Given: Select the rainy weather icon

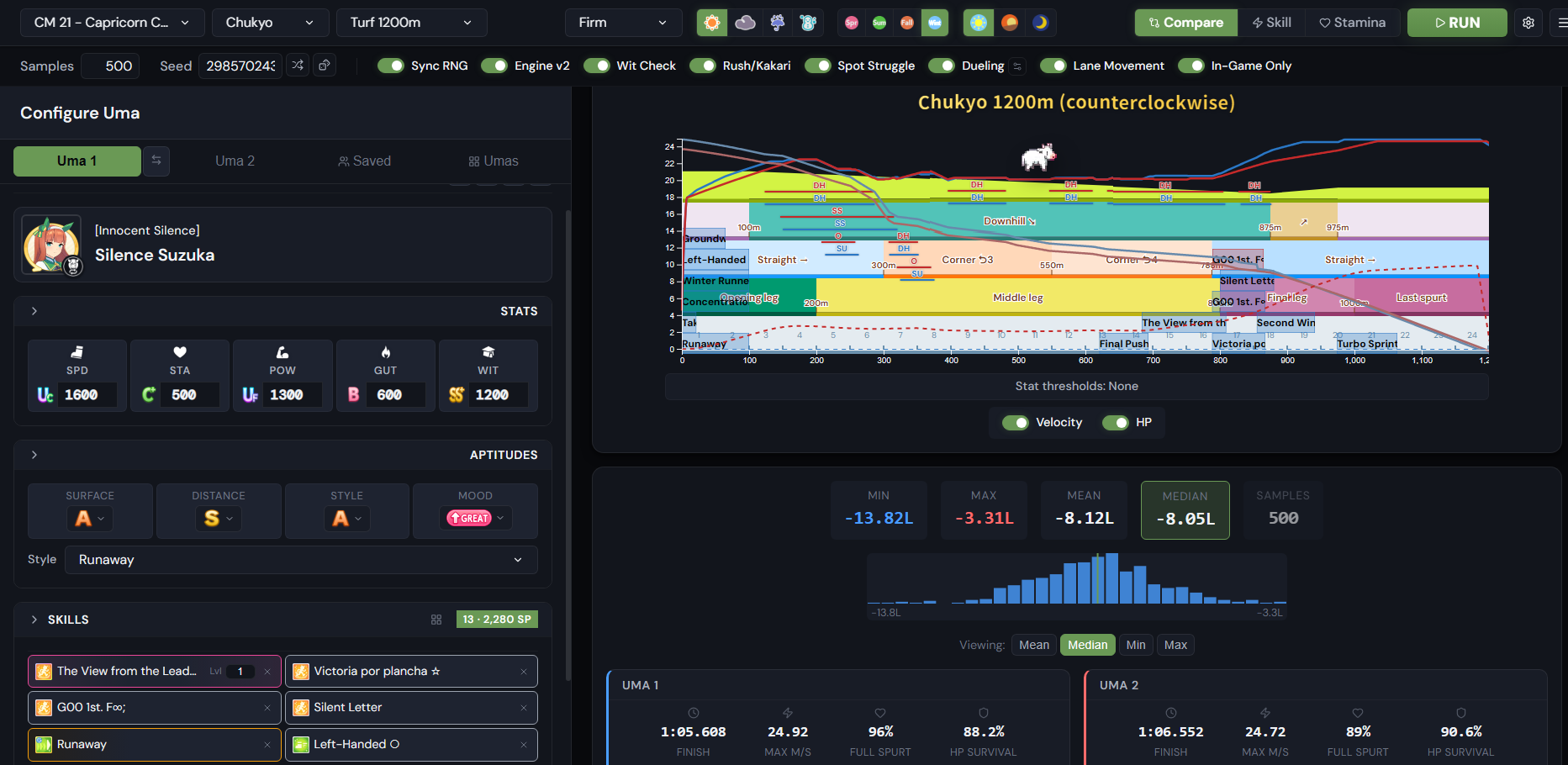Looking at the screenshot, I should click(777, 23).
